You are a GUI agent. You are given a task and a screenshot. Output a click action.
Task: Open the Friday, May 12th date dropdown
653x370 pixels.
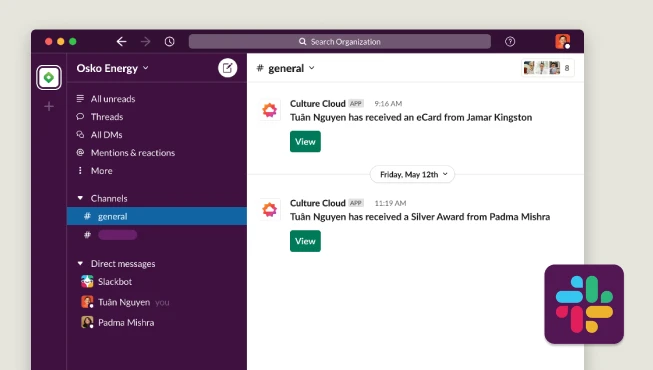coord(412,175)
